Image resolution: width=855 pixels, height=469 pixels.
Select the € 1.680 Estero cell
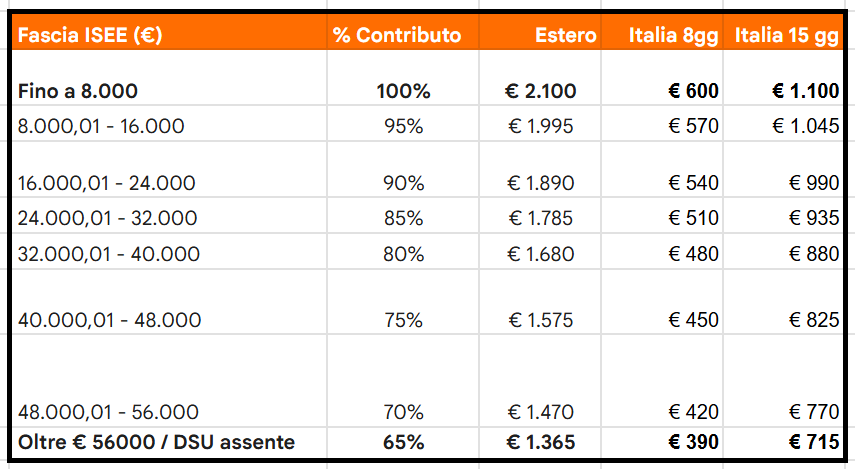[541, 254]
